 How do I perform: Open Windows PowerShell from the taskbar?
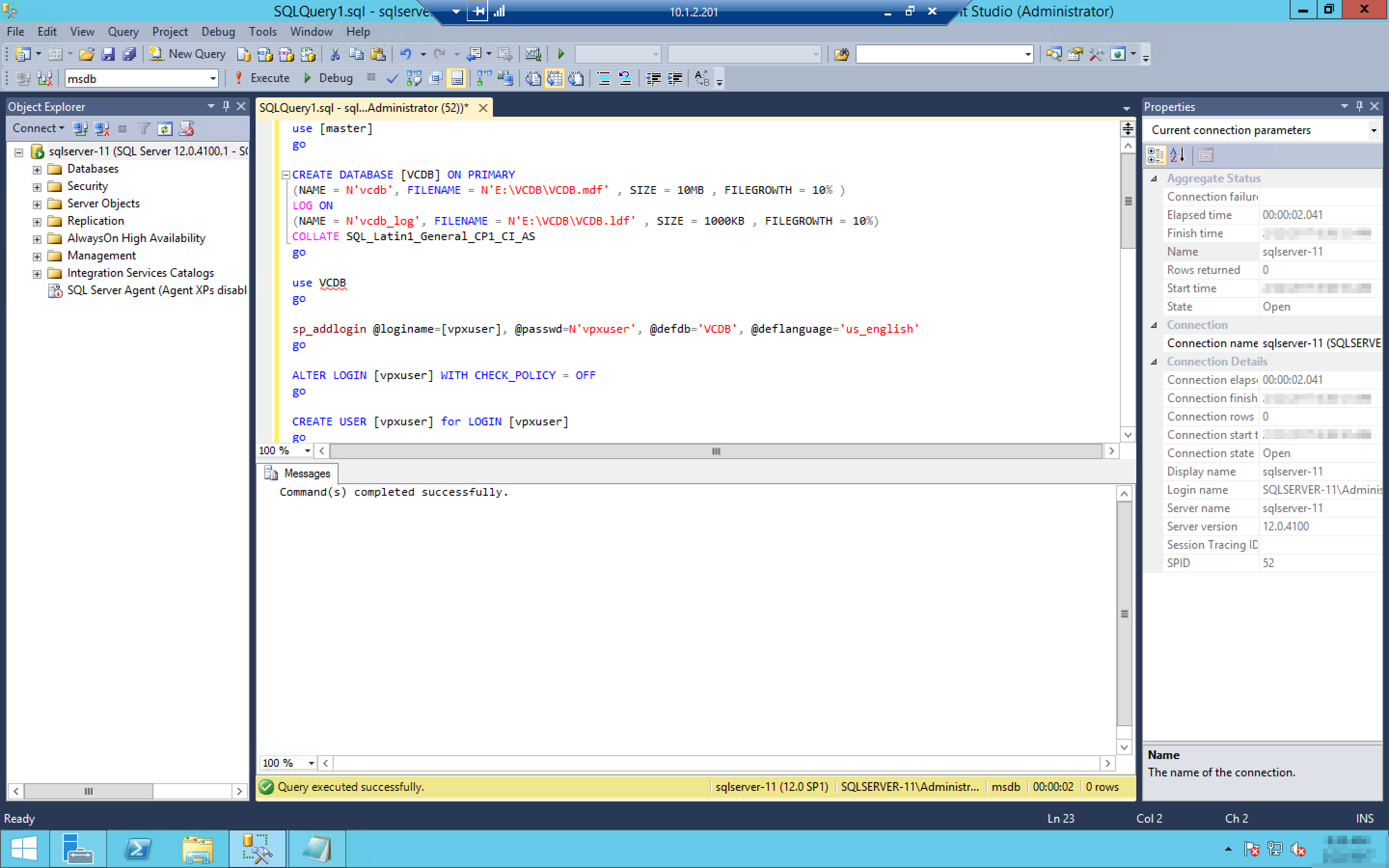click(x=138, y=849)
